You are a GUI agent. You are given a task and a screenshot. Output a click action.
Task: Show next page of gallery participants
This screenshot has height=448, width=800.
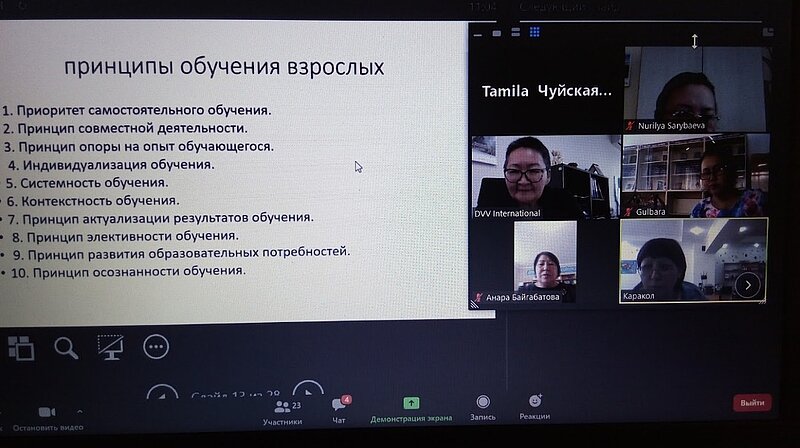point(747,284)
